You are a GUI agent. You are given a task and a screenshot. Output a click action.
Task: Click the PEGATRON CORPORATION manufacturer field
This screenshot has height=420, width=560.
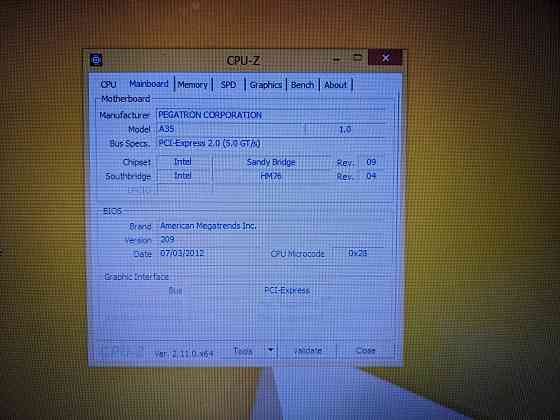click(271, 115)
